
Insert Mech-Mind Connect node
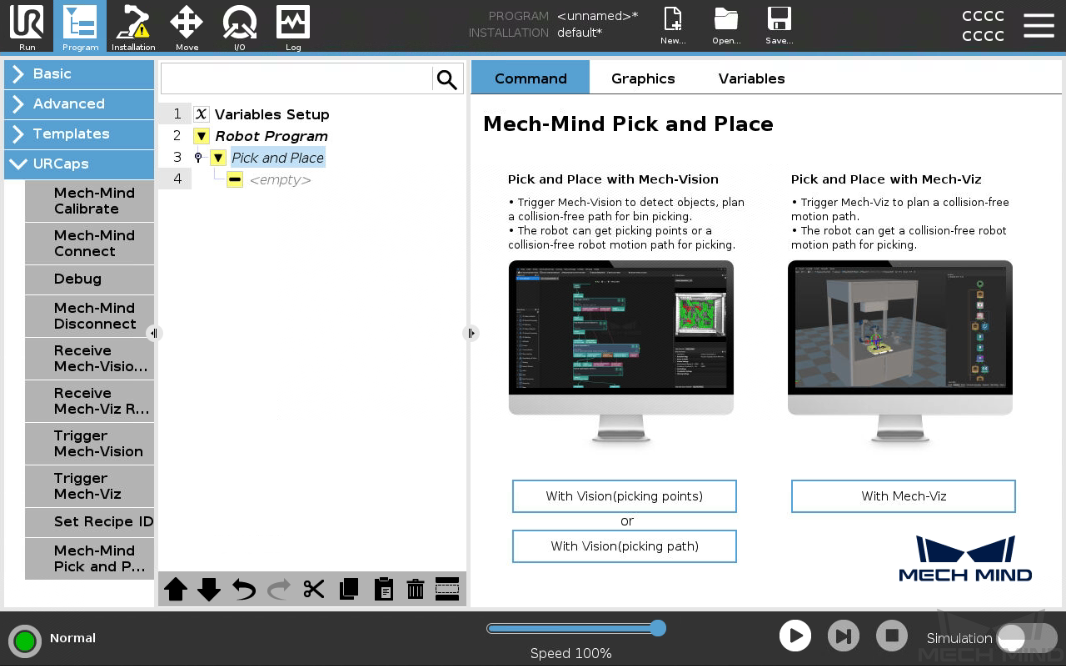pos(90,243)
